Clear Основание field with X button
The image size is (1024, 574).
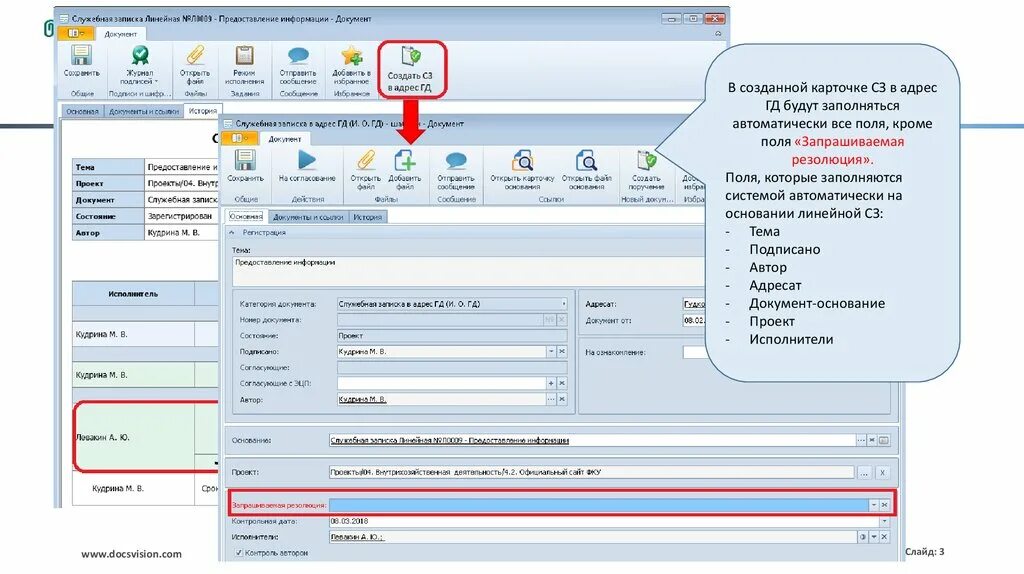[x=871, y=440]
